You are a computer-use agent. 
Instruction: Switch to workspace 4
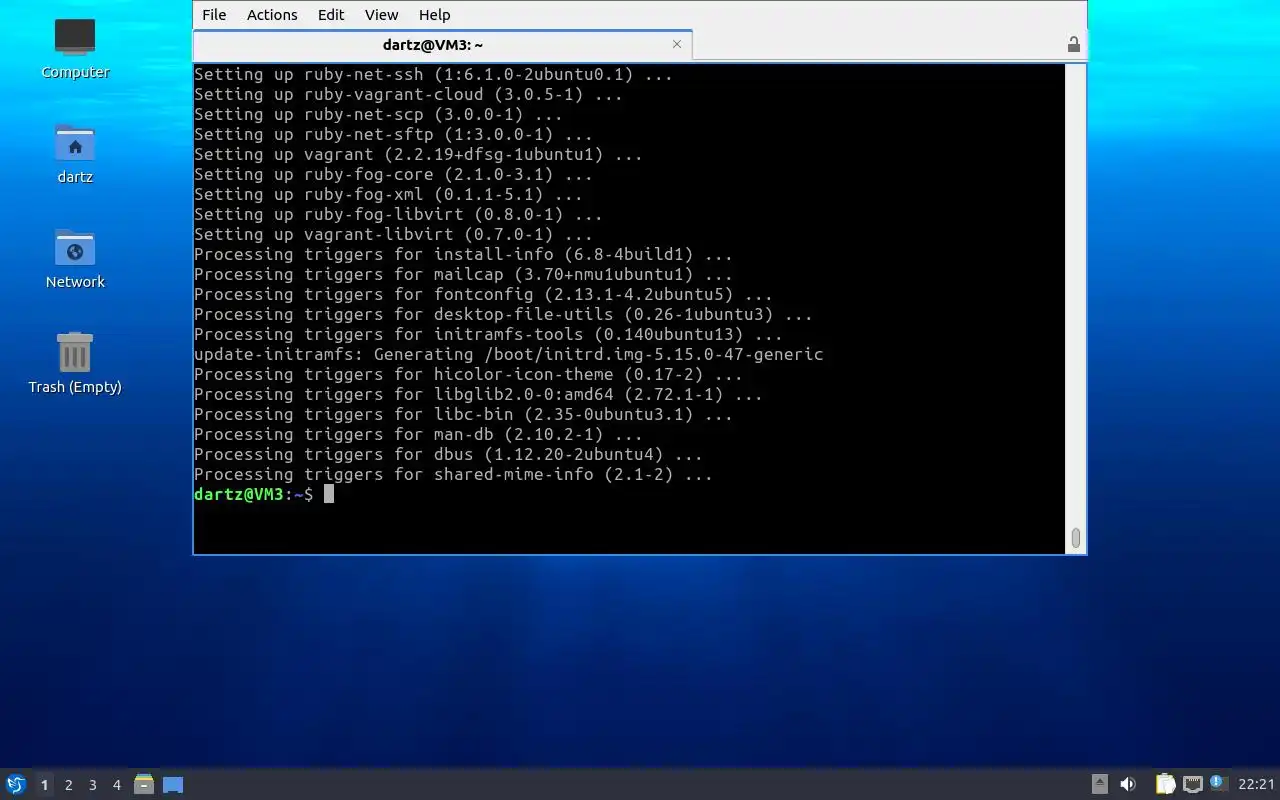(x=116, y=785)
